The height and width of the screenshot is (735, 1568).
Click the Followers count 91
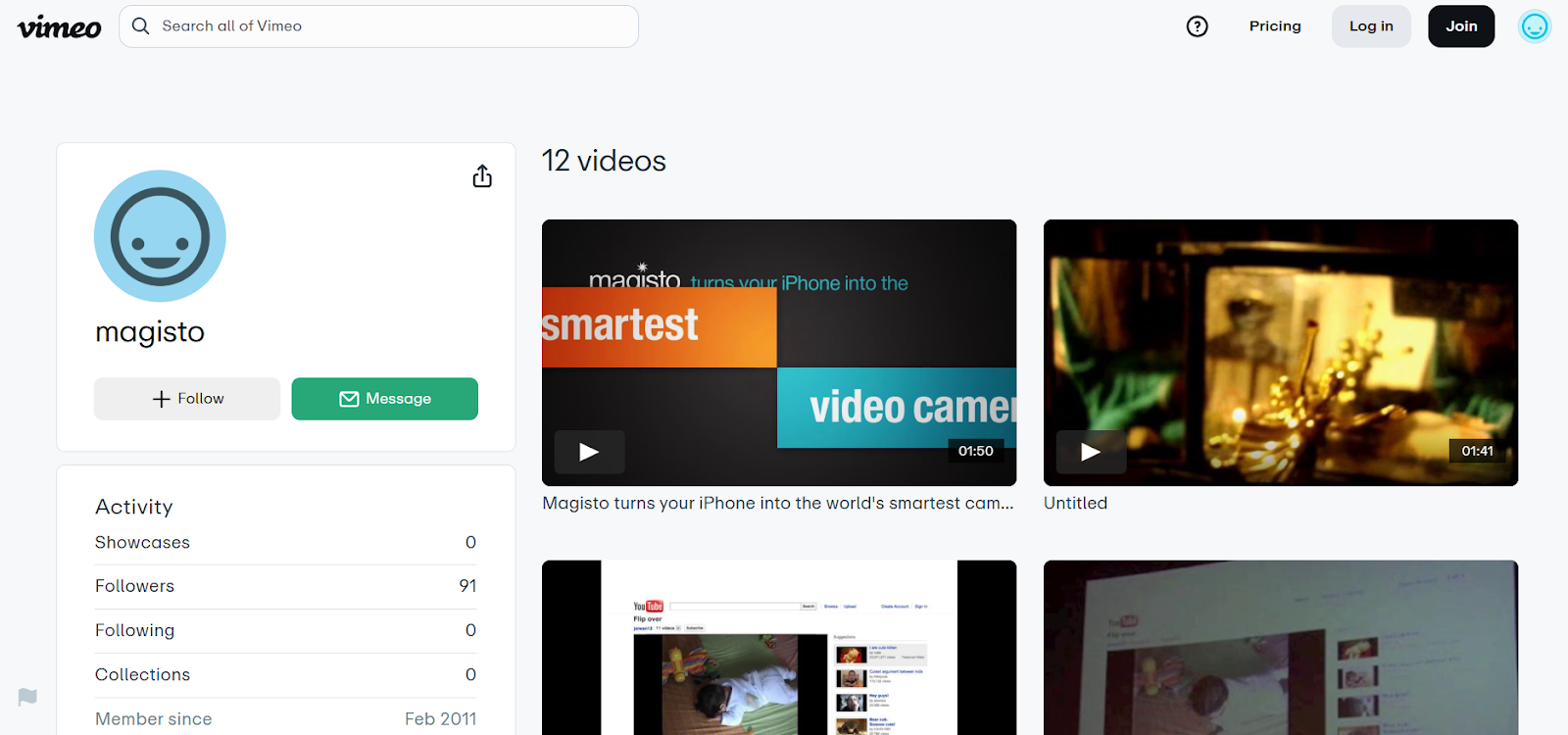coord(467,586)
